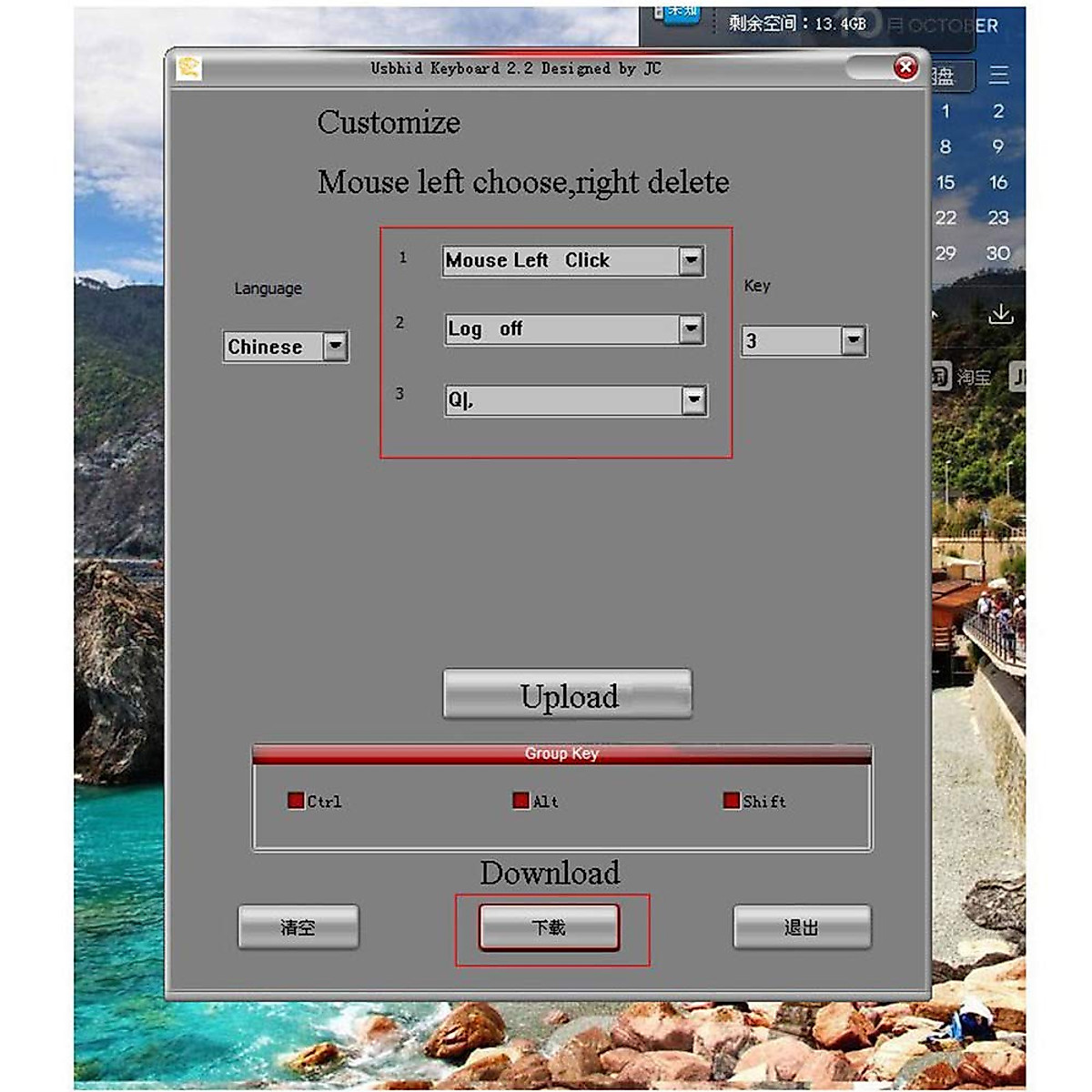Enable the Ctrl group key checkbox
Screen dimensions: 1092x1092
click(x=296, y=801)
